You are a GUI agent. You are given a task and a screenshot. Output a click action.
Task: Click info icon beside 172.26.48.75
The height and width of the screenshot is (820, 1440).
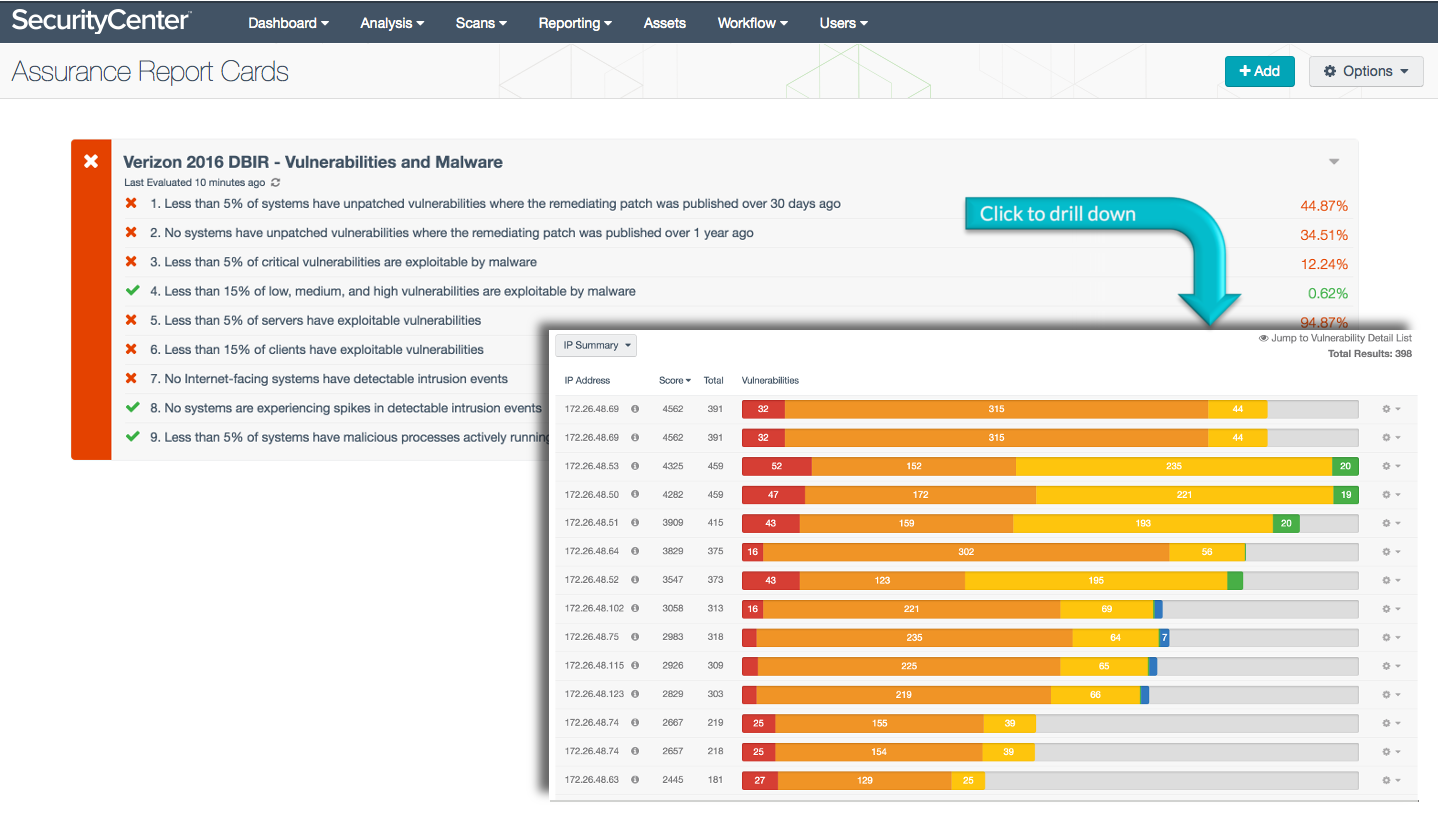635,637
